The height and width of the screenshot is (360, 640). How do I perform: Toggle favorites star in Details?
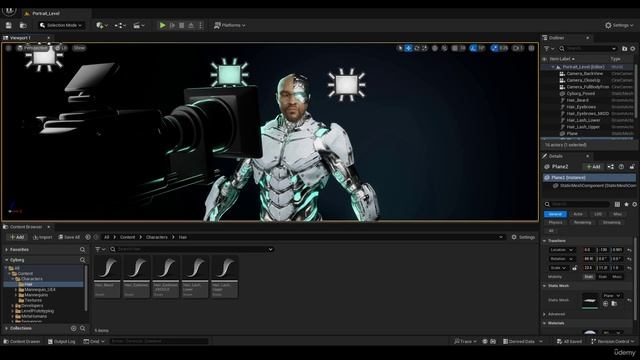point(627,204)
